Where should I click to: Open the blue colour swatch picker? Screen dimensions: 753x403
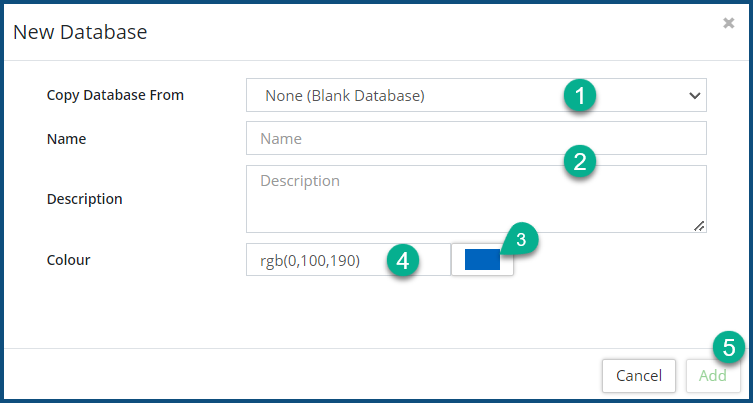click(x=482, y=260)
